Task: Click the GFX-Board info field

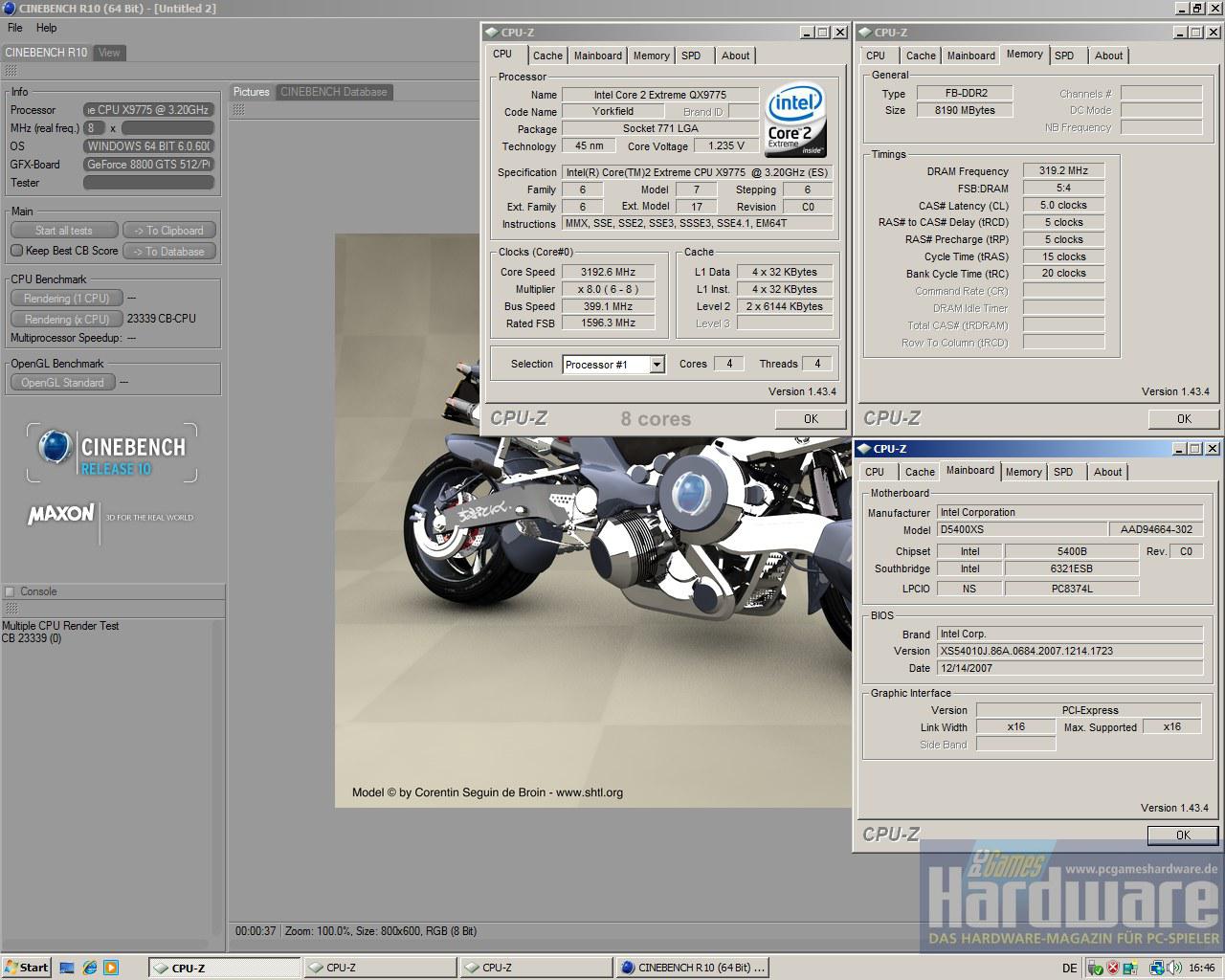Action: click(x=148, y=165)
